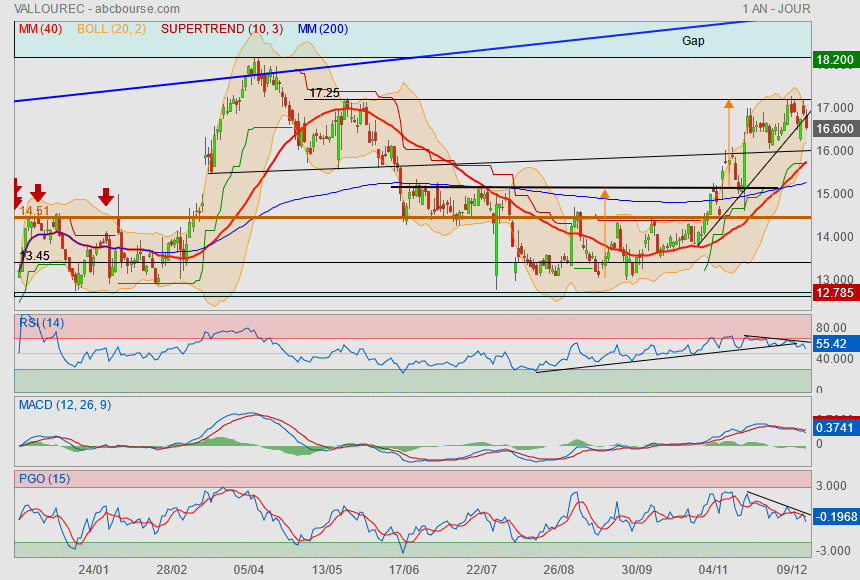Screen dimensions: 860x580
Task: Click the 17.25 resistance level label
Action: 325,93
